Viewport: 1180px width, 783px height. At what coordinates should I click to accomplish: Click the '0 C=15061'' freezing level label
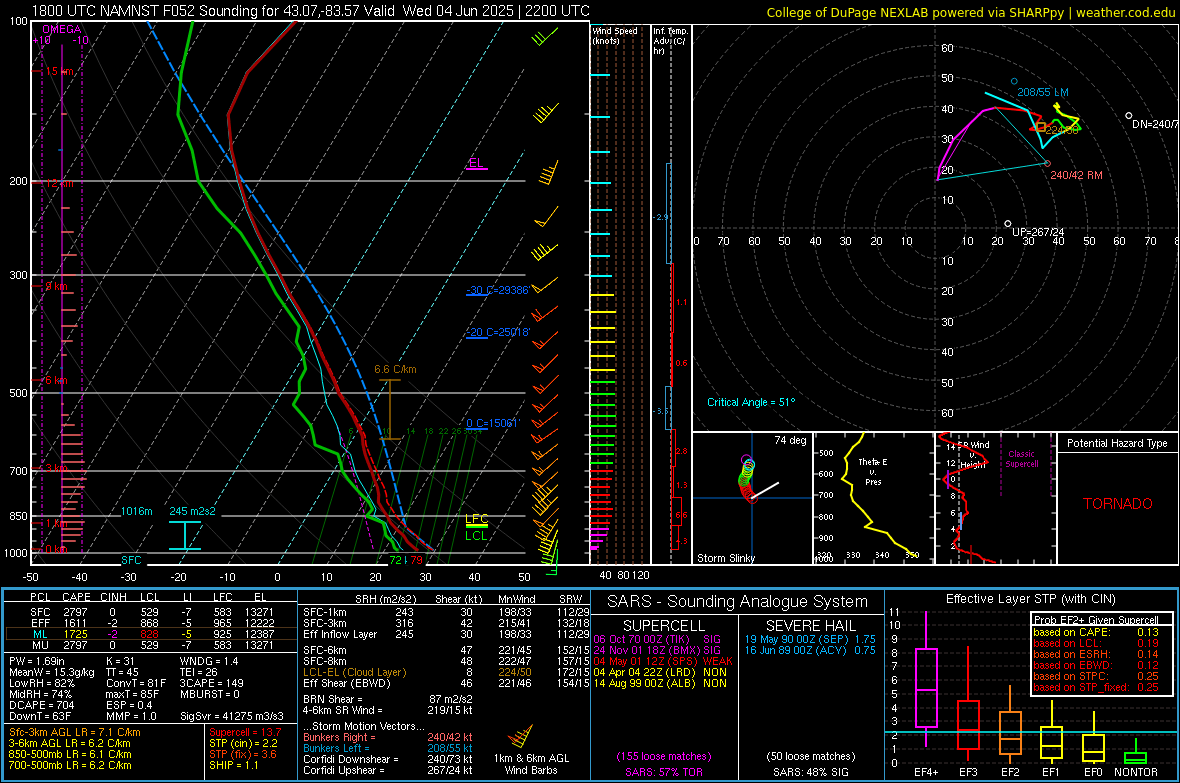pos(493,423)
